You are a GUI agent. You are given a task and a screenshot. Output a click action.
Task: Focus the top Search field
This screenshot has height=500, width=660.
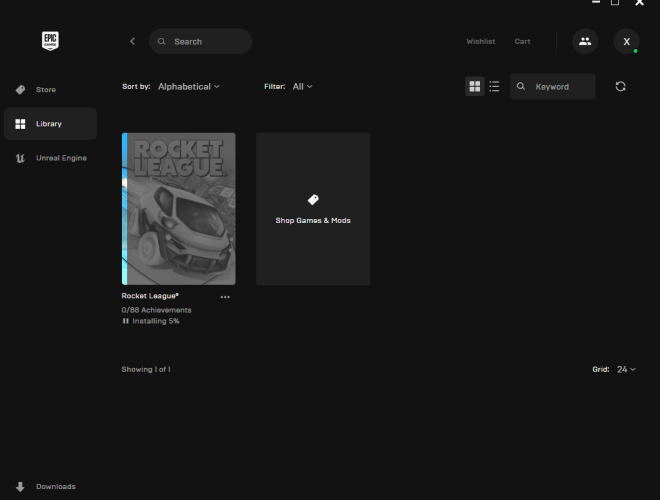tap(201, 41)
